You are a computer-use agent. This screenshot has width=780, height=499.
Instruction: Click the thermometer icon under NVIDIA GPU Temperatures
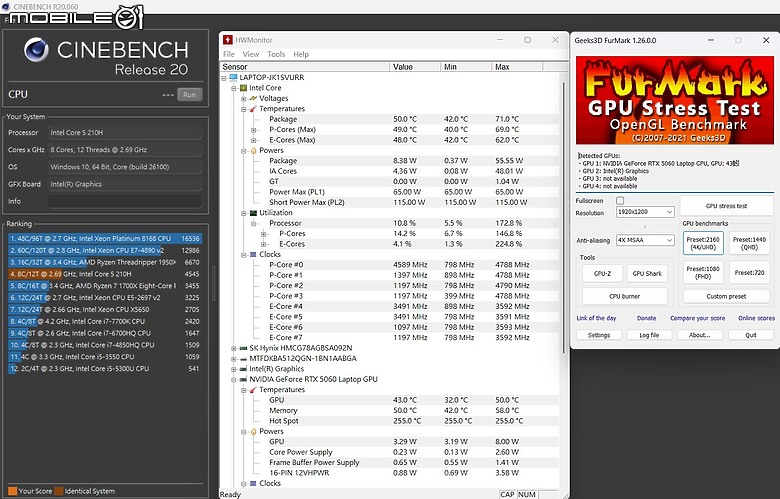click(253, 390)
